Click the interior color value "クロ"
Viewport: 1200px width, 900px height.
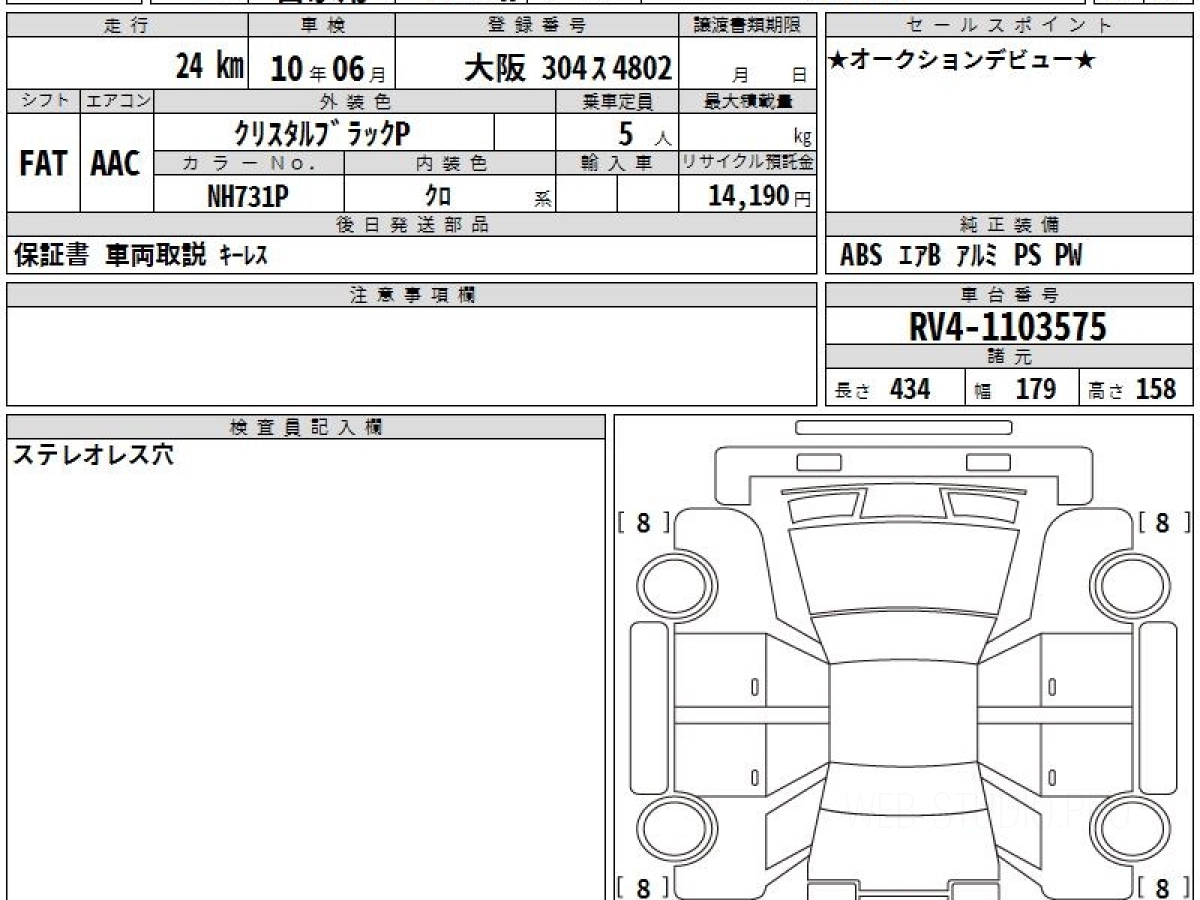point(438,196)
